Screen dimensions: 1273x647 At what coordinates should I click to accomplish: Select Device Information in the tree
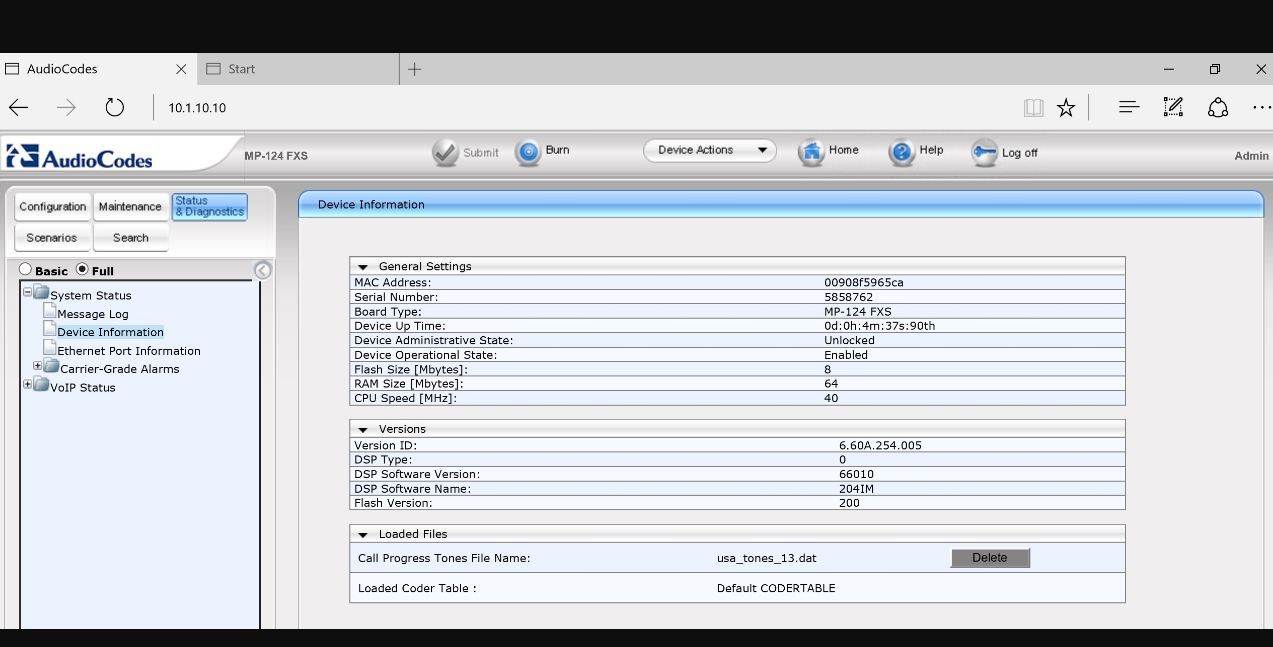pyautogui.click(x=110, y=332)
